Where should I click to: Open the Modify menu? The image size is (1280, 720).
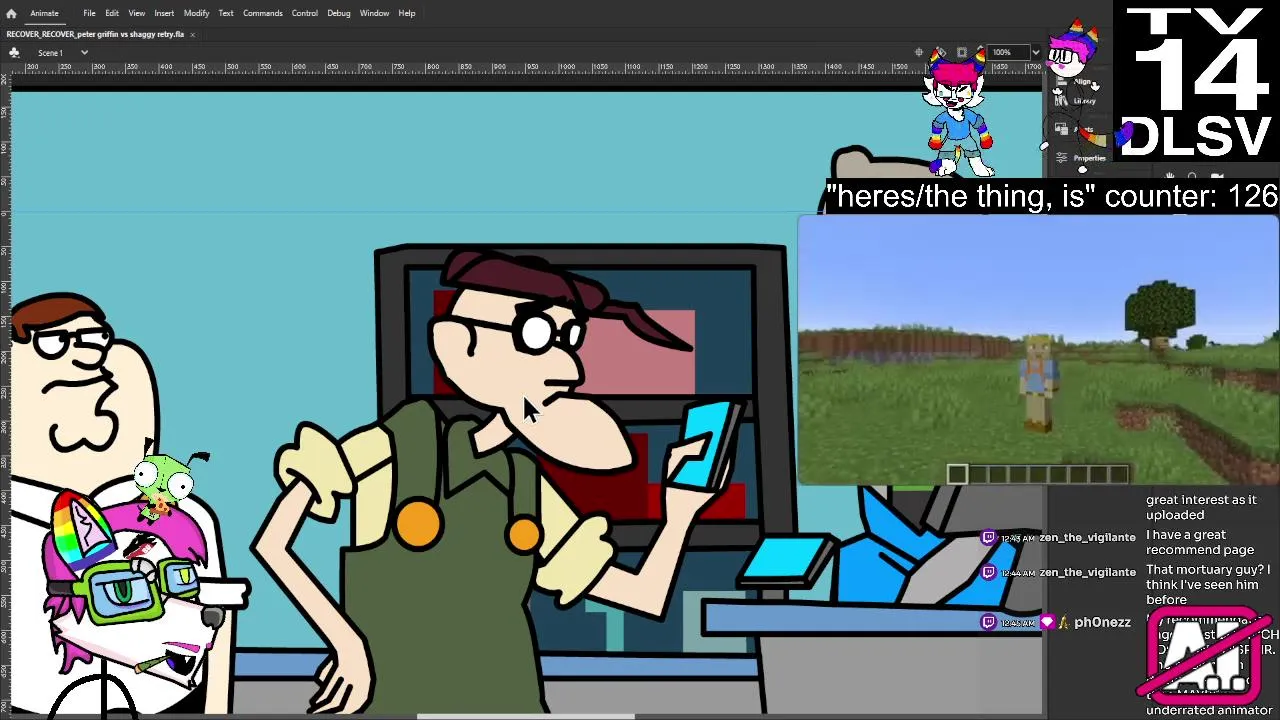(x=196, y=13)
